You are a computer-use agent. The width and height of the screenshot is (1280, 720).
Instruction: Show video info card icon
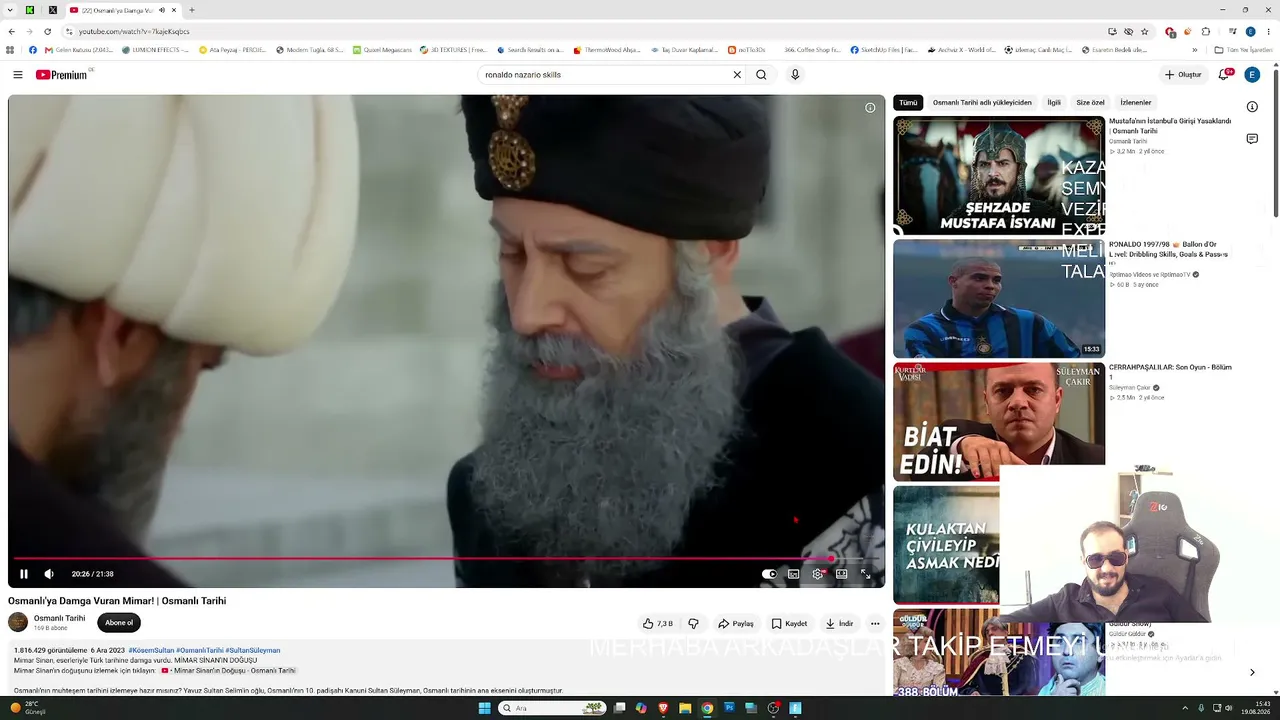870,108
